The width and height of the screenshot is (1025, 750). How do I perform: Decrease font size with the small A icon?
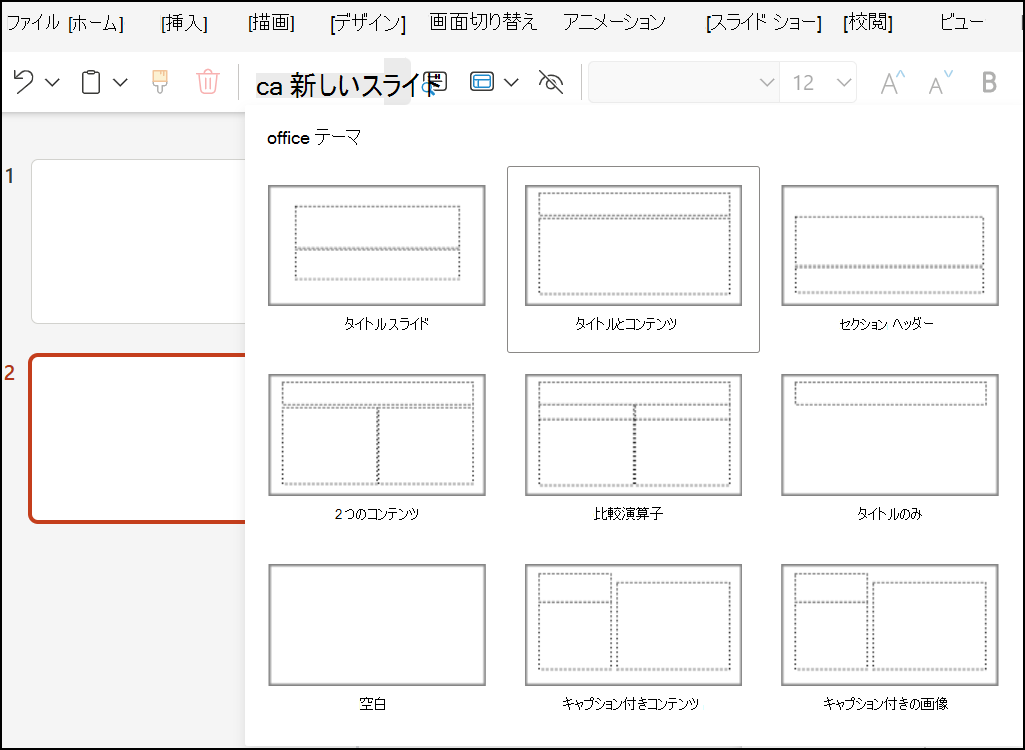941,82
